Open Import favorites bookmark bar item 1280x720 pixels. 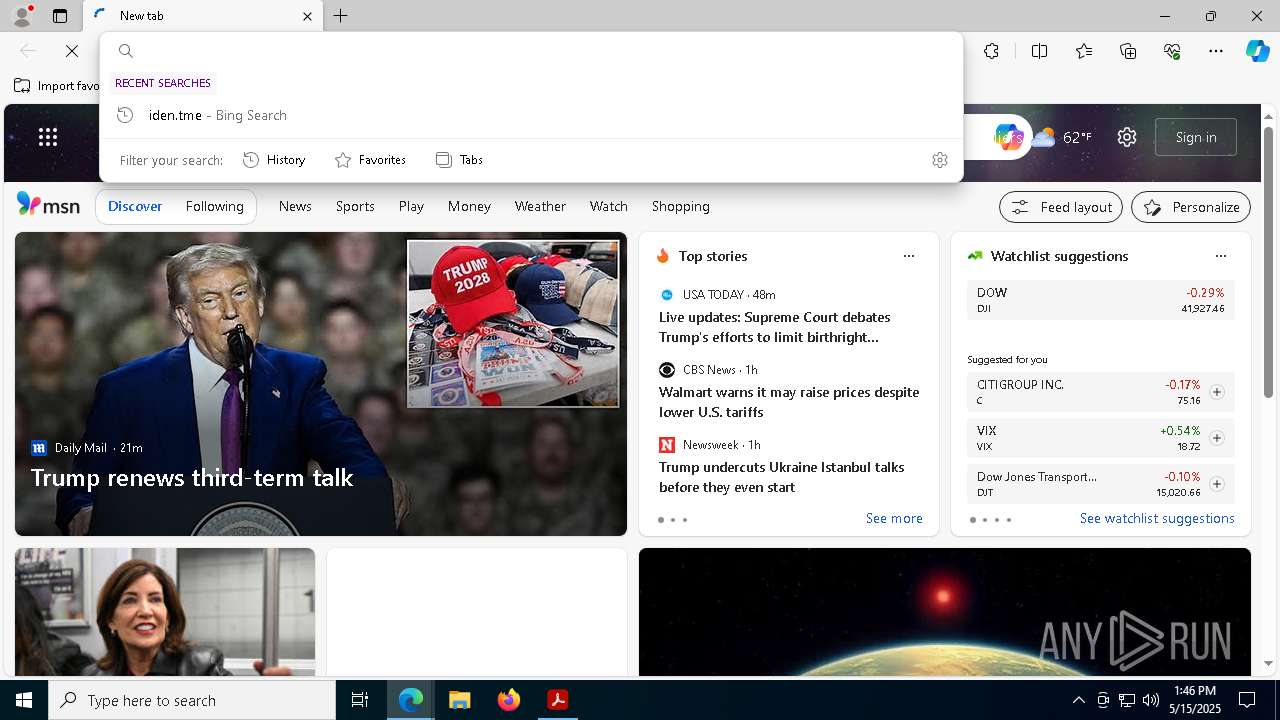point(57,86)
